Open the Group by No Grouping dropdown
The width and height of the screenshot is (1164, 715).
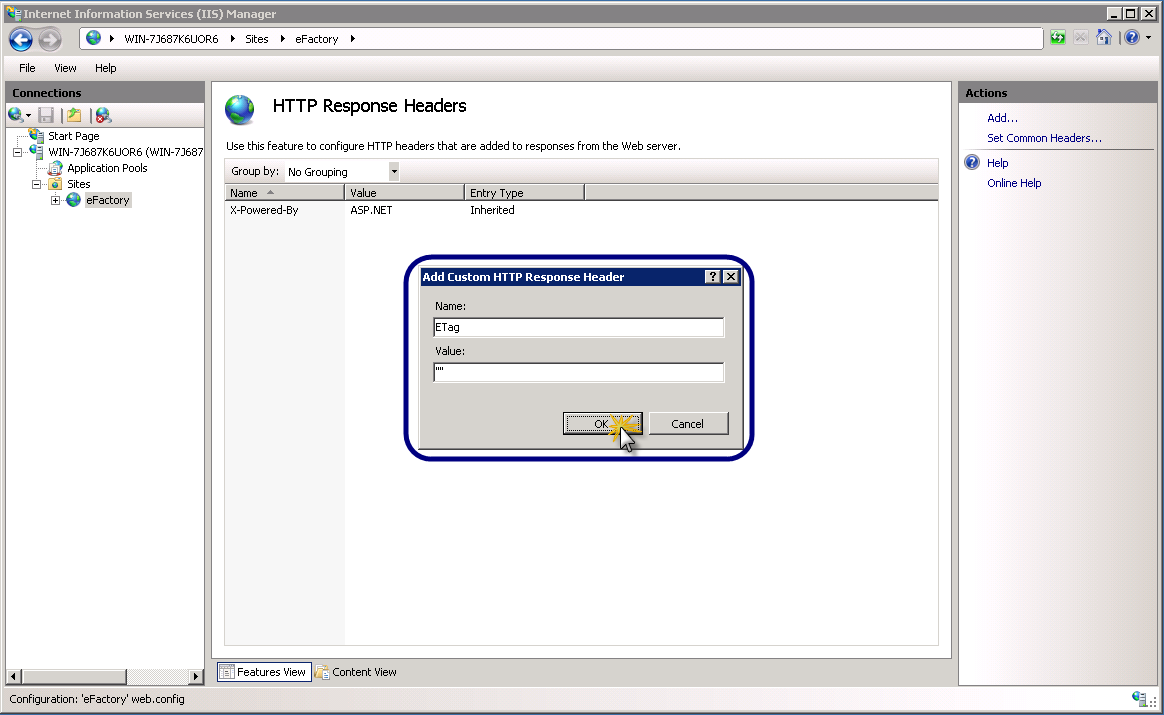tap(394, 172)
